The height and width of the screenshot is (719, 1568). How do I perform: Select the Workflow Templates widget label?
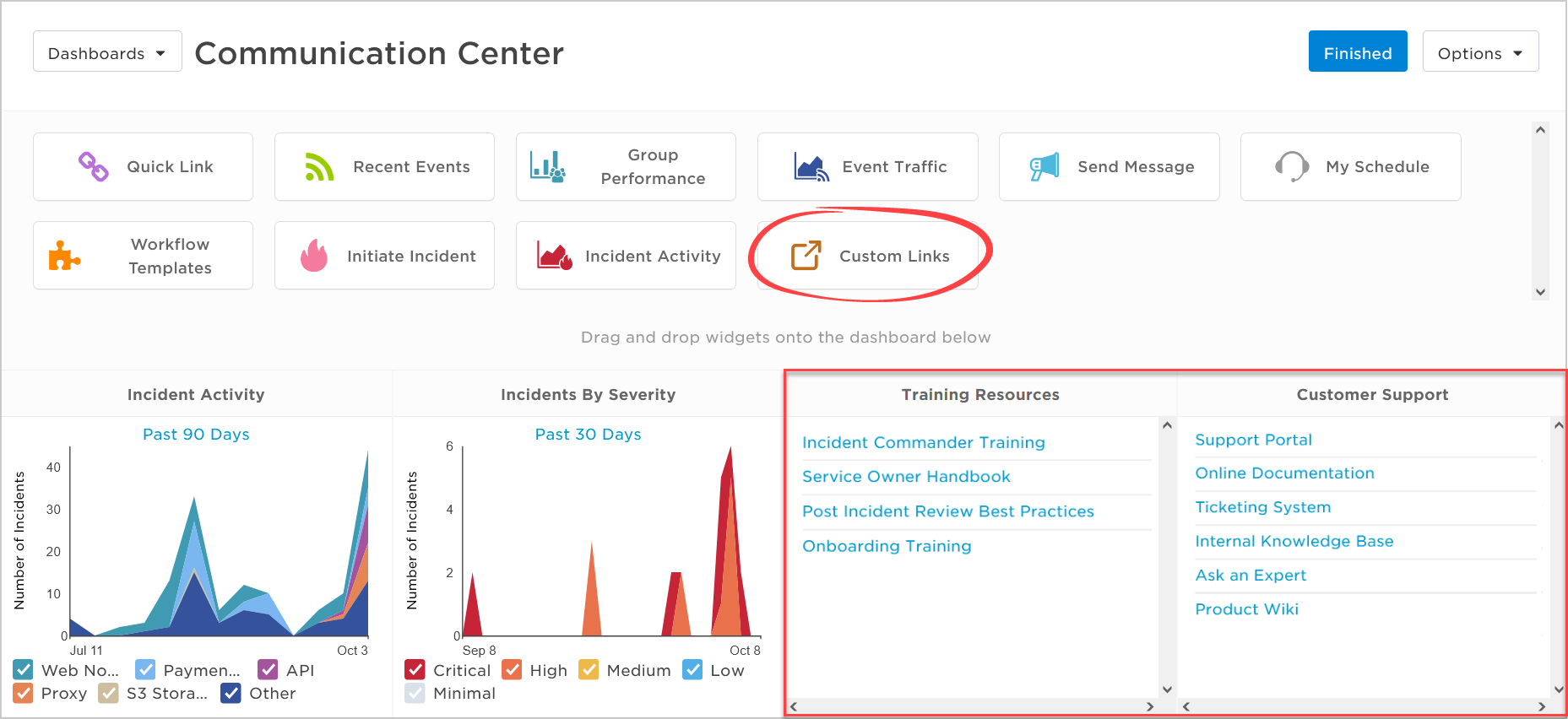pyautogui.click(x=170, y=256)
